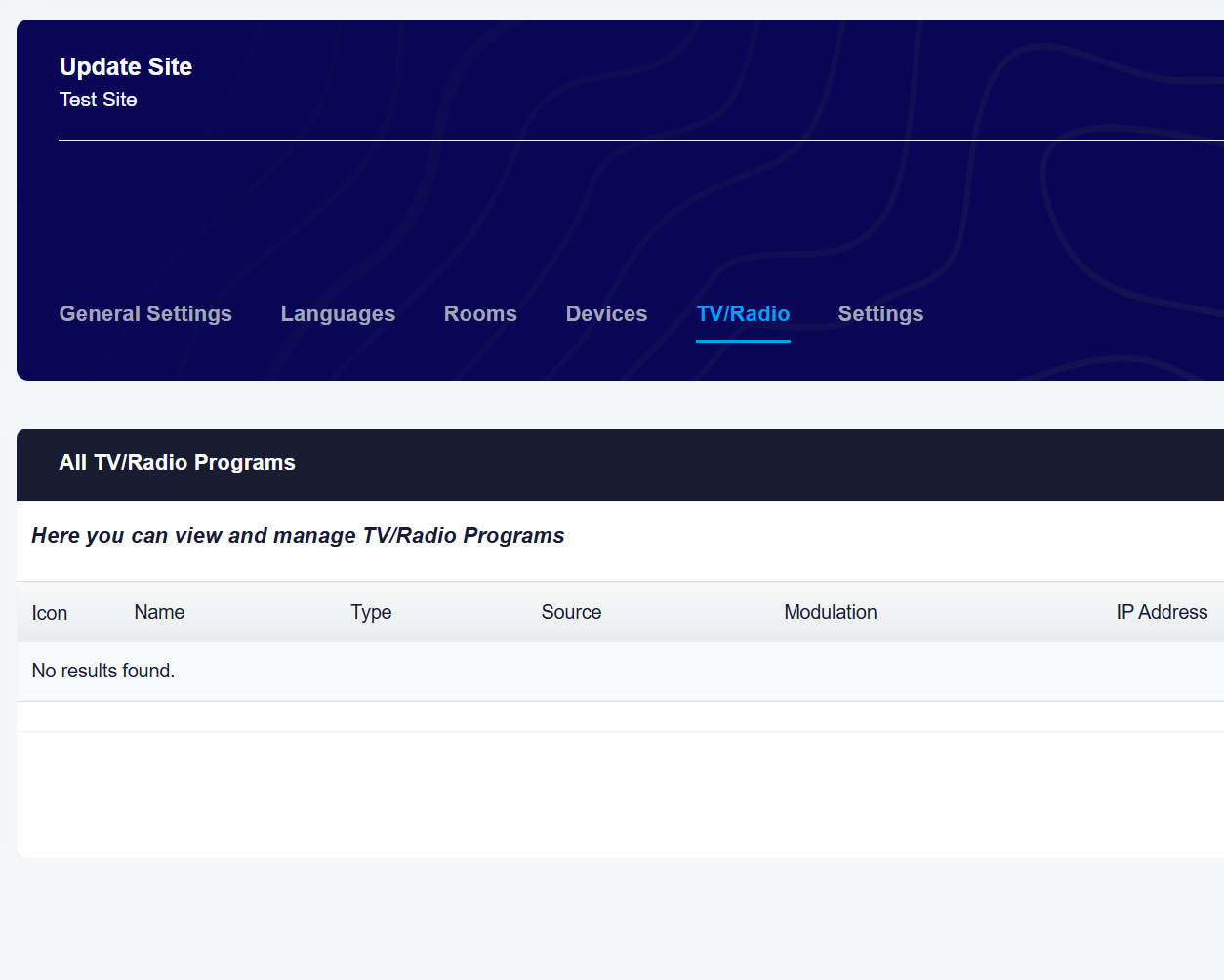Screen dimensions: 1224x980
Task: Click the Modulation column header
Action: tap(830, 612)
